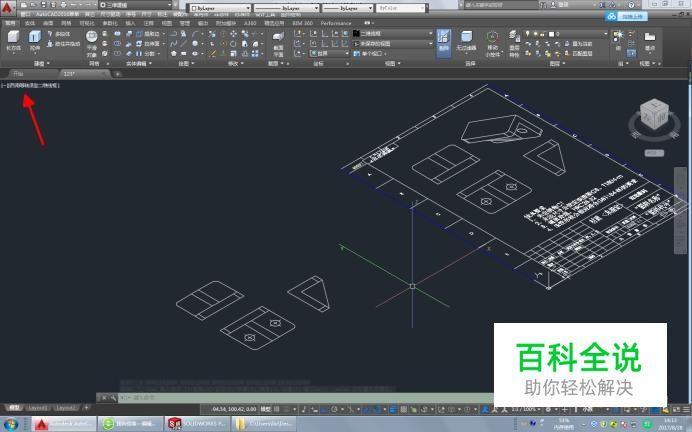Open the Performance ribbon tab
Viewport: 692px width, 432px height.
pos(336,23)
